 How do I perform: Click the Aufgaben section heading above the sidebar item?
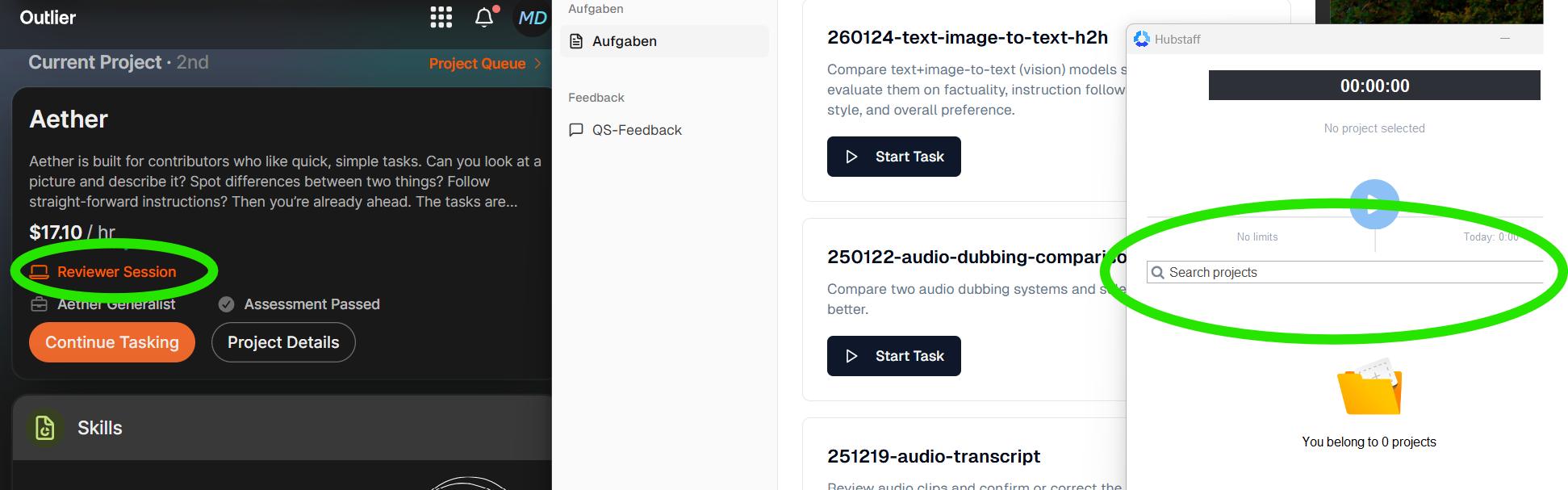tap(596, 9)
